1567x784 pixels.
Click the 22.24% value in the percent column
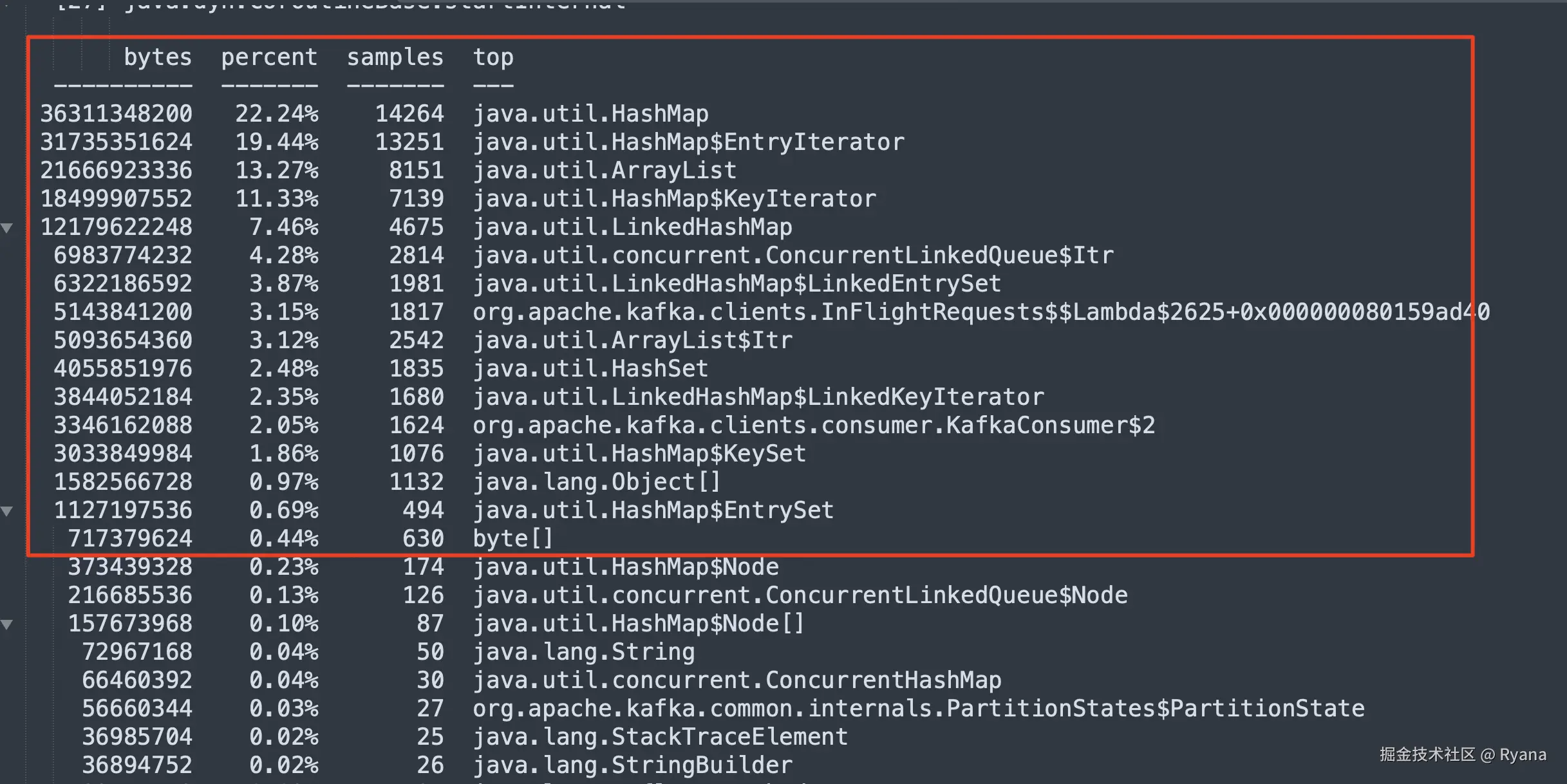coord(276,114)
